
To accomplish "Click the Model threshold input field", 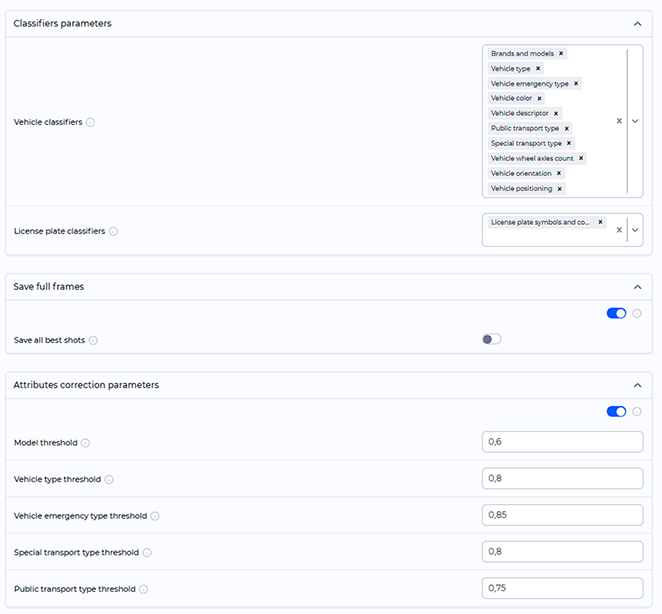I will point(562,442).
